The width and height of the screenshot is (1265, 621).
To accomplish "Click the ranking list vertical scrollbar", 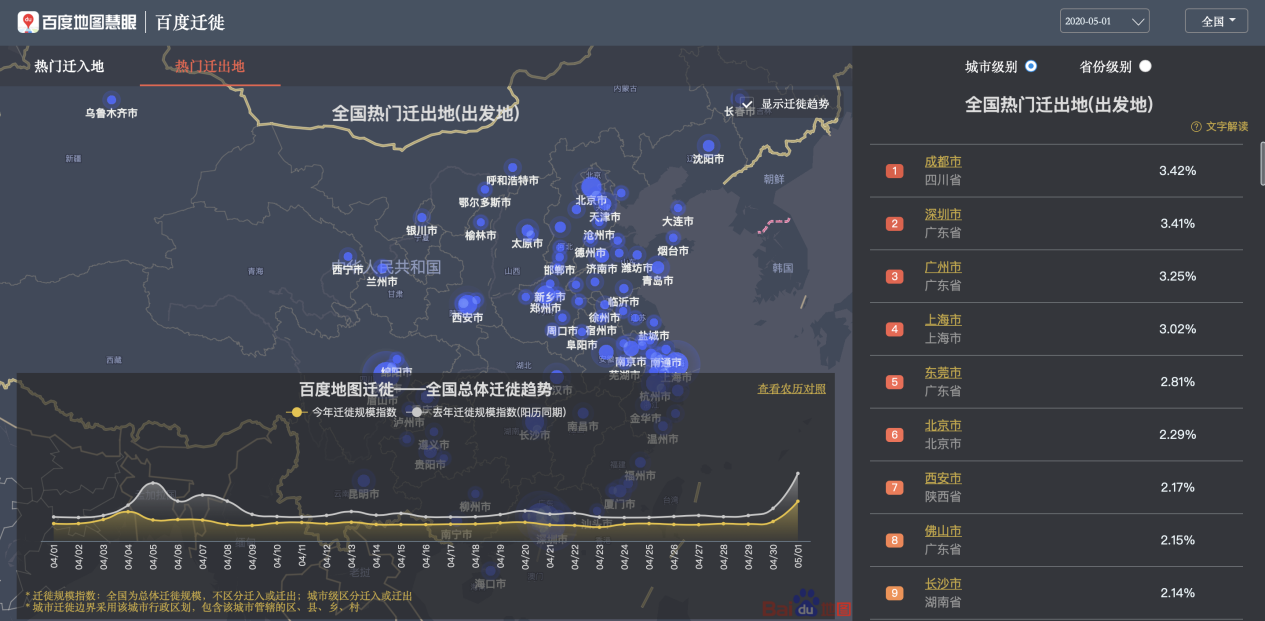I will point(1261,165).
